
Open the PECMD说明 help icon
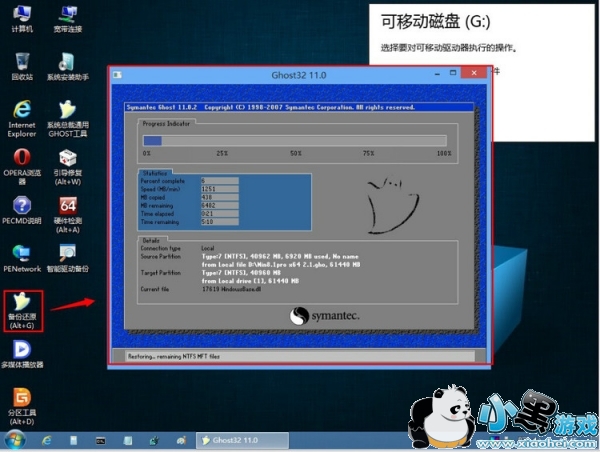[22, 210]
